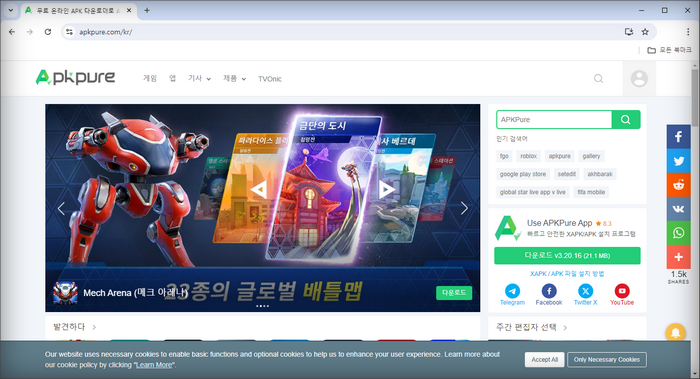Click the APKPure search input field

click(x=554, y=120)
